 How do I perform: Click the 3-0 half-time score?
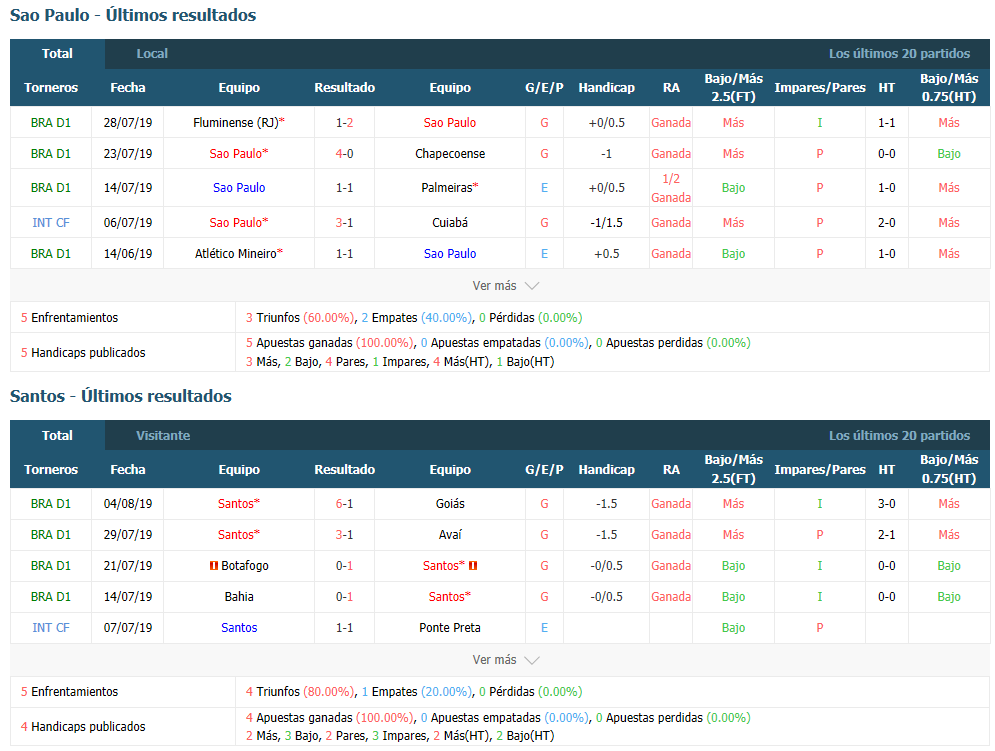pos(886,503)
